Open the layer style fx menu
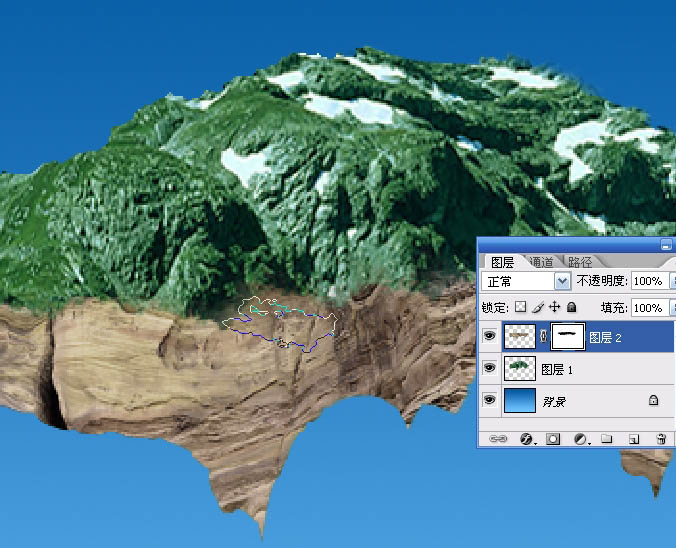 526,439
